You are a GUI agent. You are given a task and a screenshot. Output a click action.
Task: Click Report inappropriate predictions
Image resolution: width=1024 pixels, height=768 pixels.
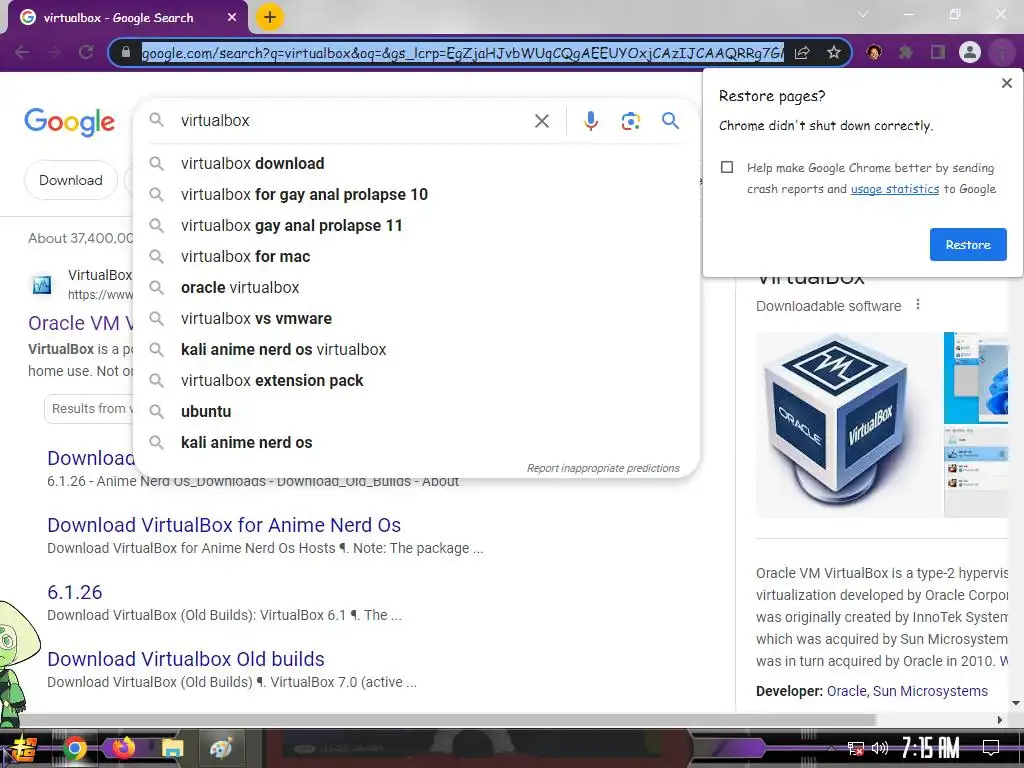[603, 468]
